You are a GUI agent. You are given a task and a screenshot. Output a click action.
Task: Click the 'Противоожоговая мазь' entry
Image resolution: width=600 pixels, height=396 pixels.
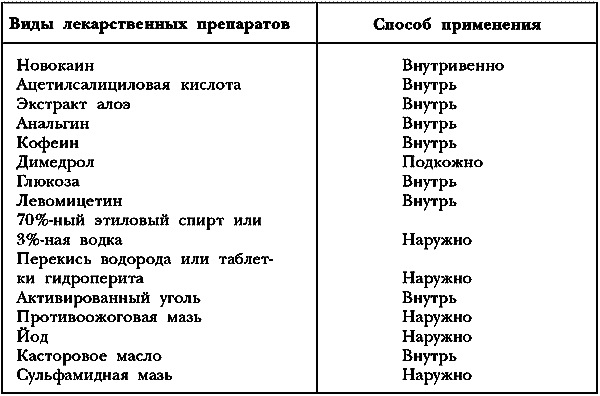pyautogui.click(x=109, y=318)
